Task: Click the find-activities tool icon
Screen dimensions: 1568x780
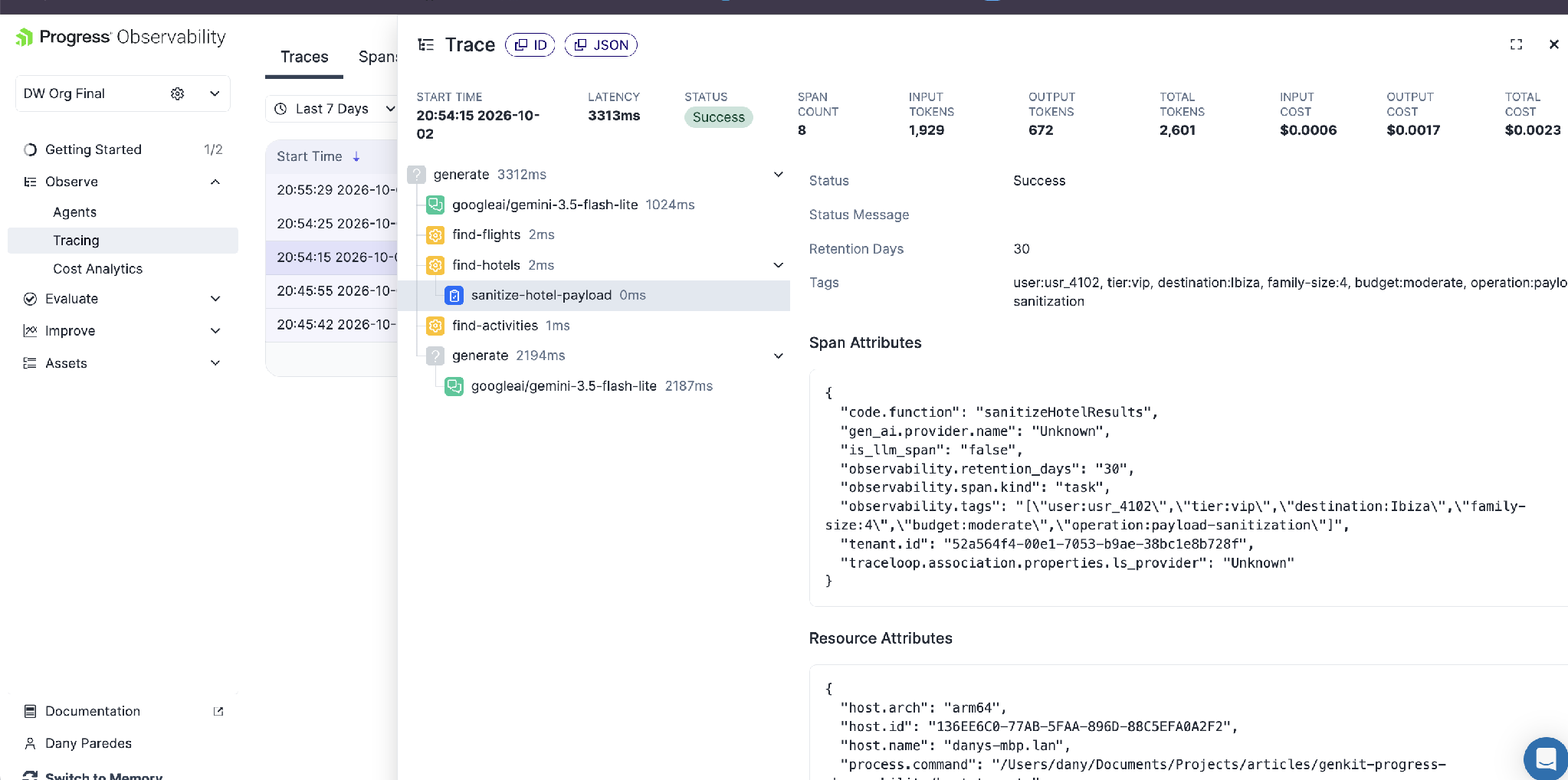Action: pyautogui.click(x=435, y=326)
